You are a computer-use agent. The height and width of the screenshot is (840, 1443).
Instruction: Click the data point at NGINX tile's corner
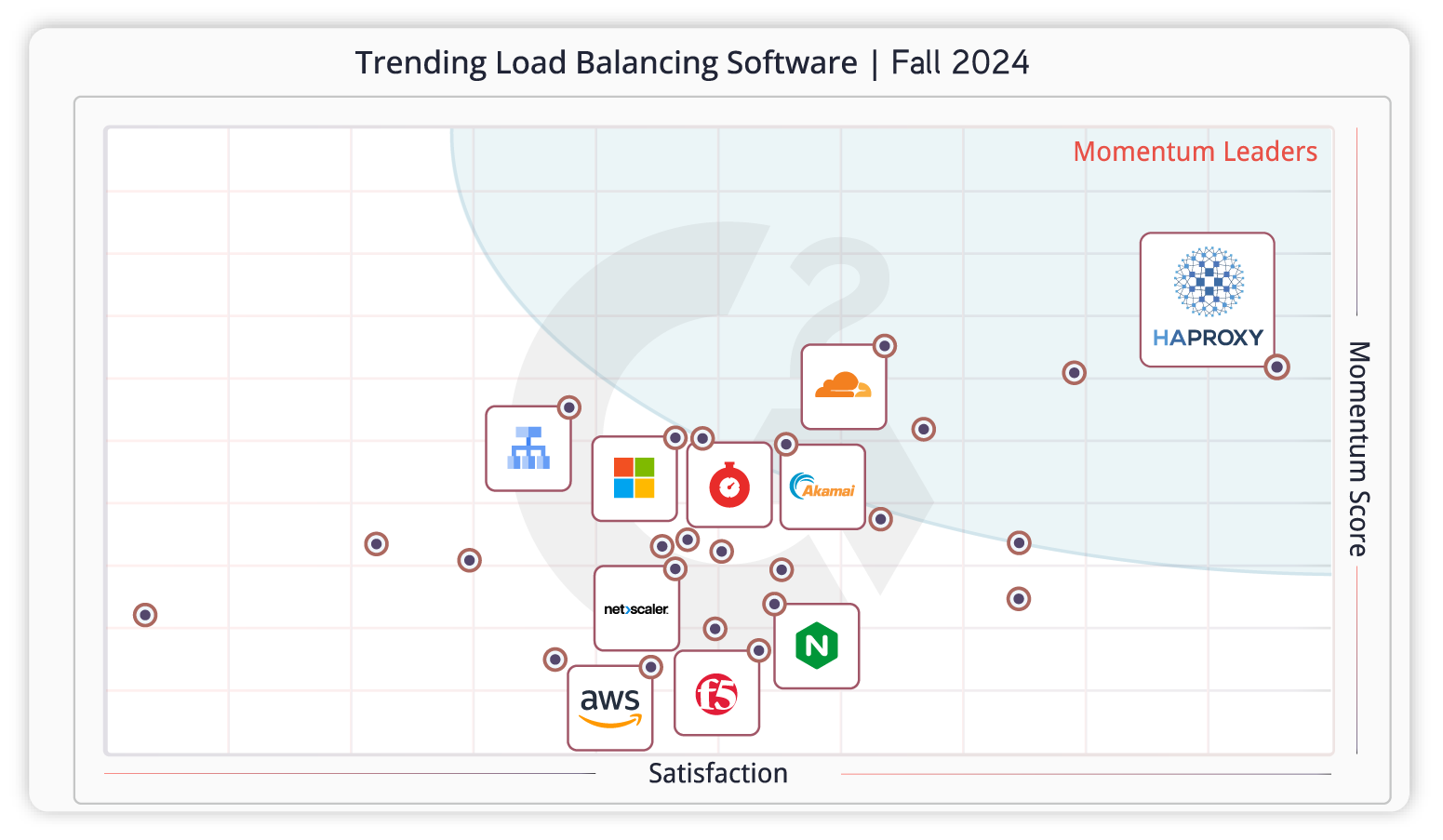[x=774, y=604]
